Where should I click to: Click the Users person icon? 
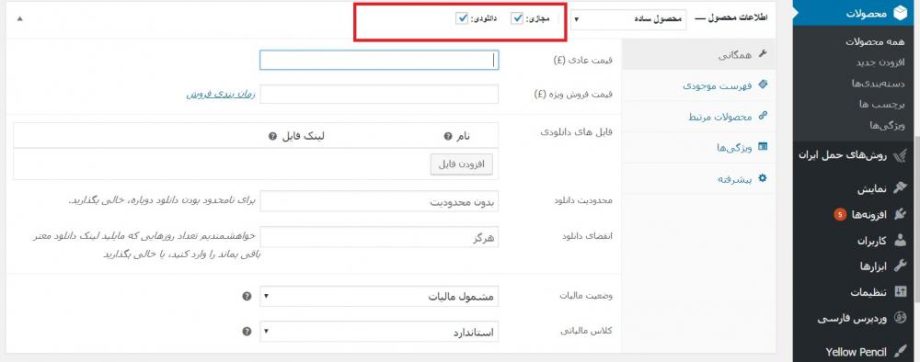[899, 241]
